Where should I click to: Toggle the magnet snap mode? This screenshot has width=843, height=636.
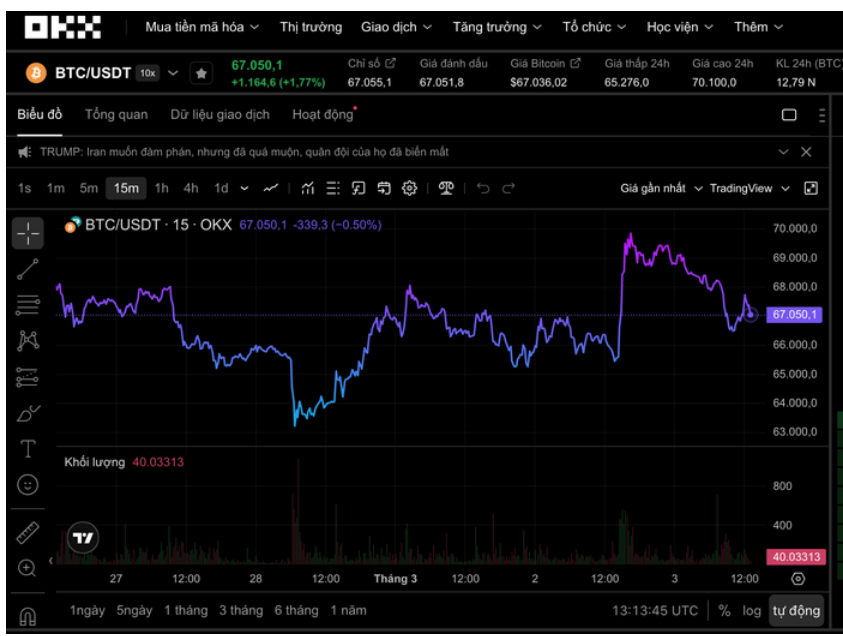click(27, 616)
